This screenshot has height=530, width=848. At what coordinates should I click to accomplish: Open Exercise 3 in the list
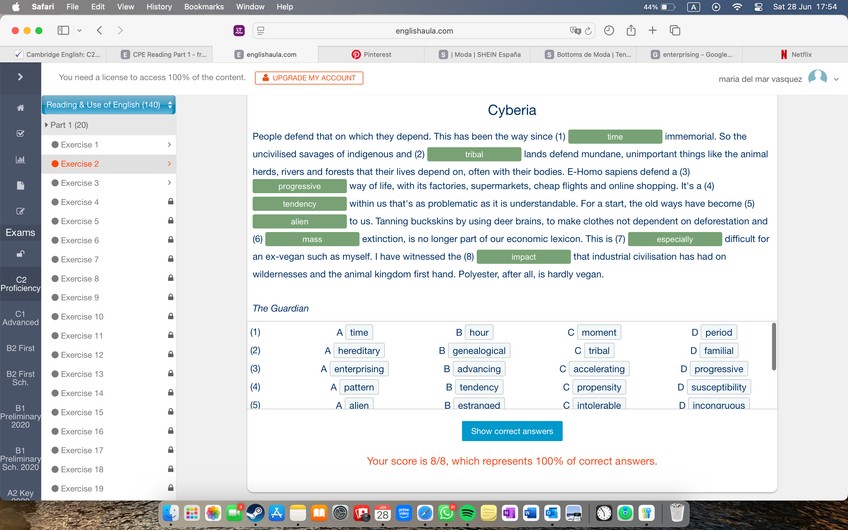pos(109,183)
